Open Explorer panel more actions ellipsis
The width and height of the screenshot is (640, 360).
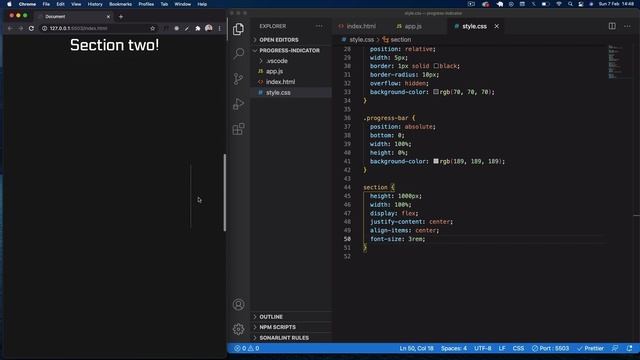click(x=319, y=26)
